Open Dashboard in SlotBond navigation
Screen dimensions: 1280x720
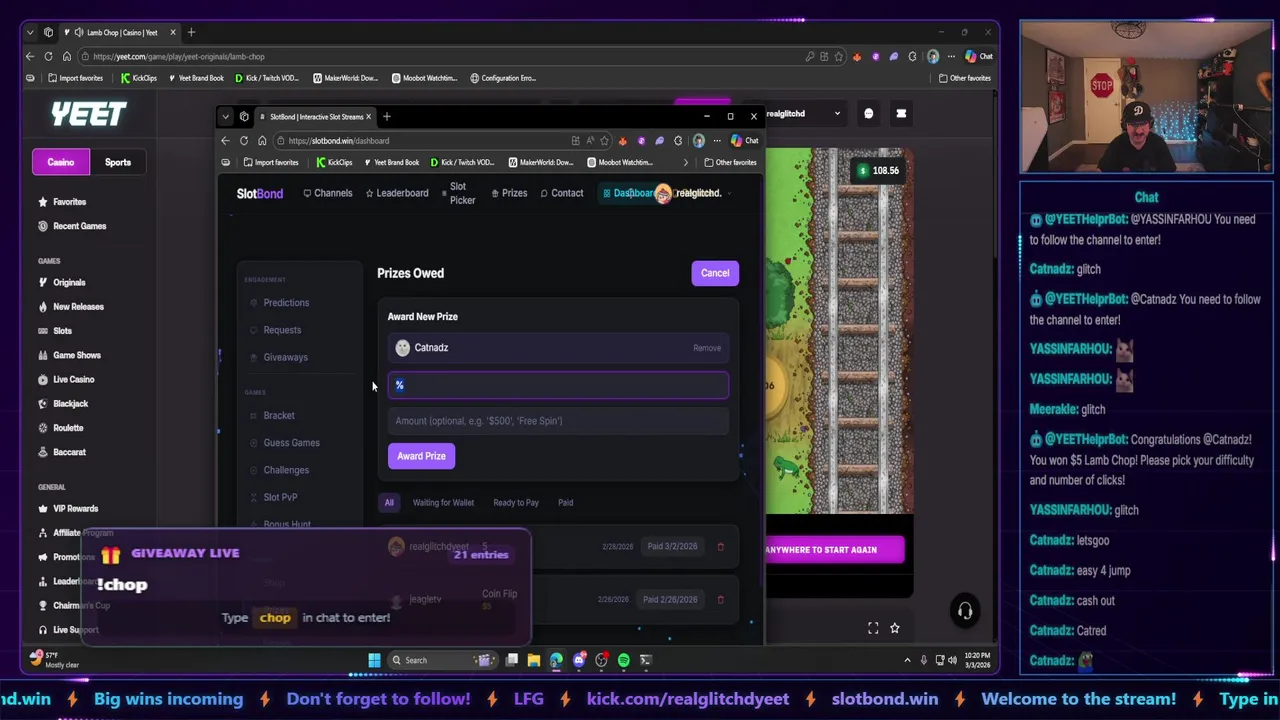pos(628,193)
